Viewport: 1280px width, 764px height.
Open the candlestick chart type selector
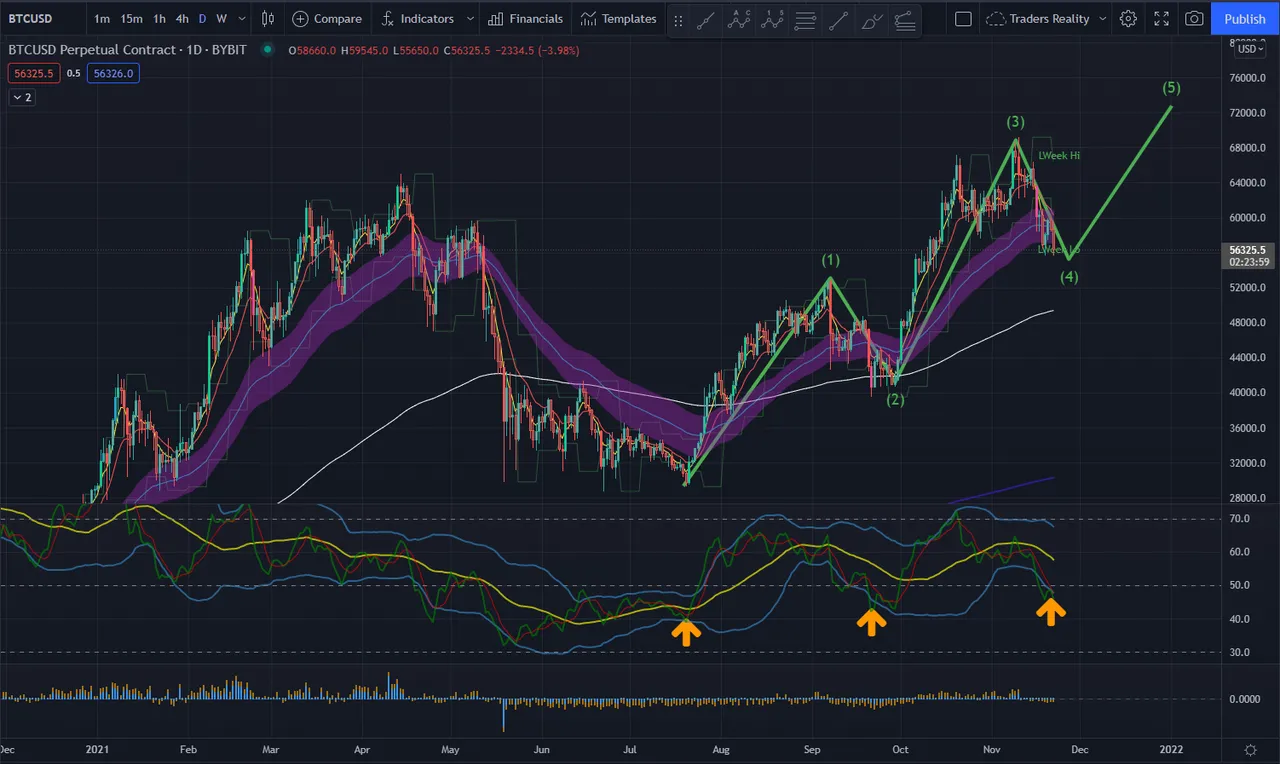coord(267,18)
